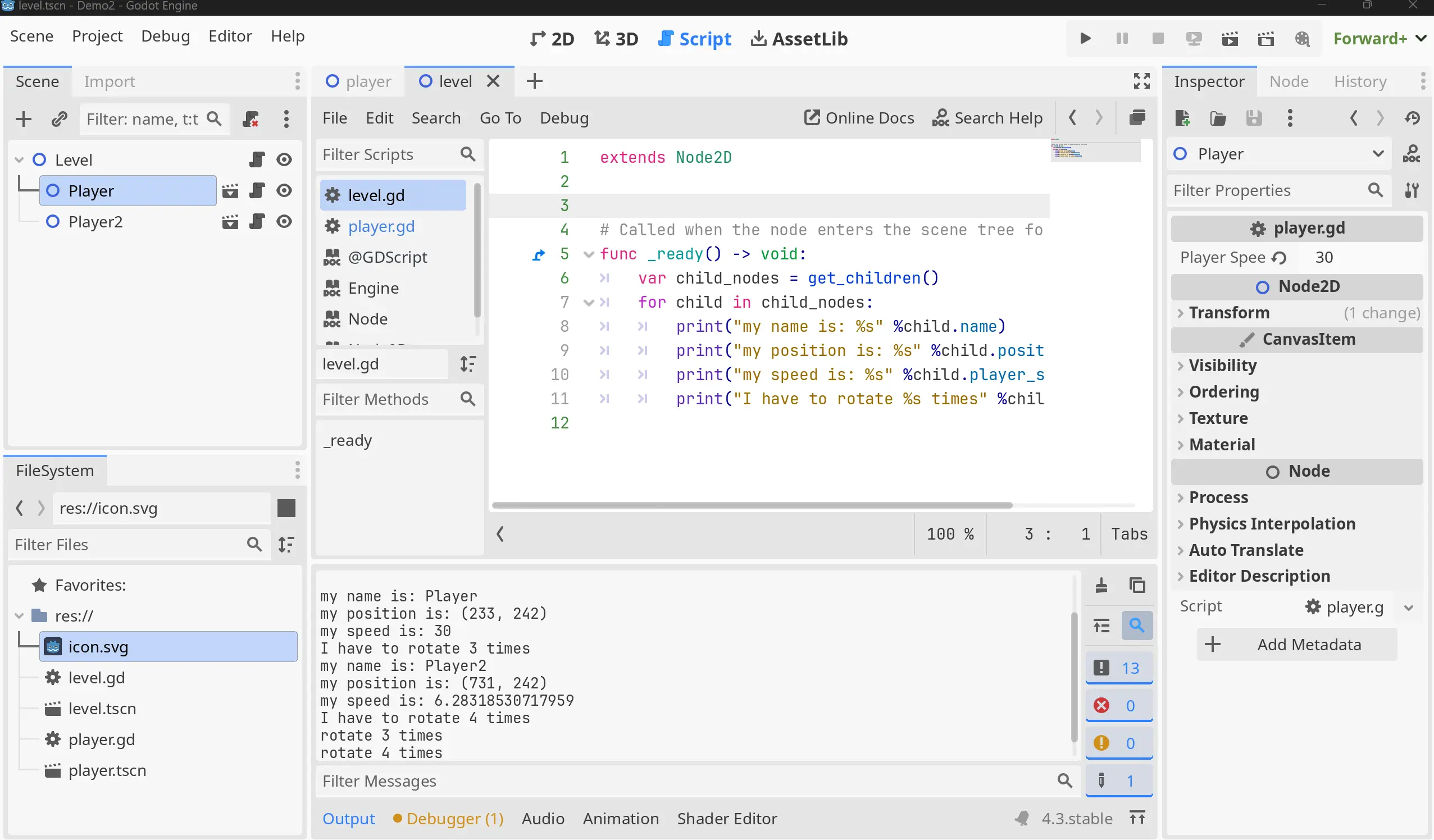
Task: Open Online Docs
Action: (859, 118)
